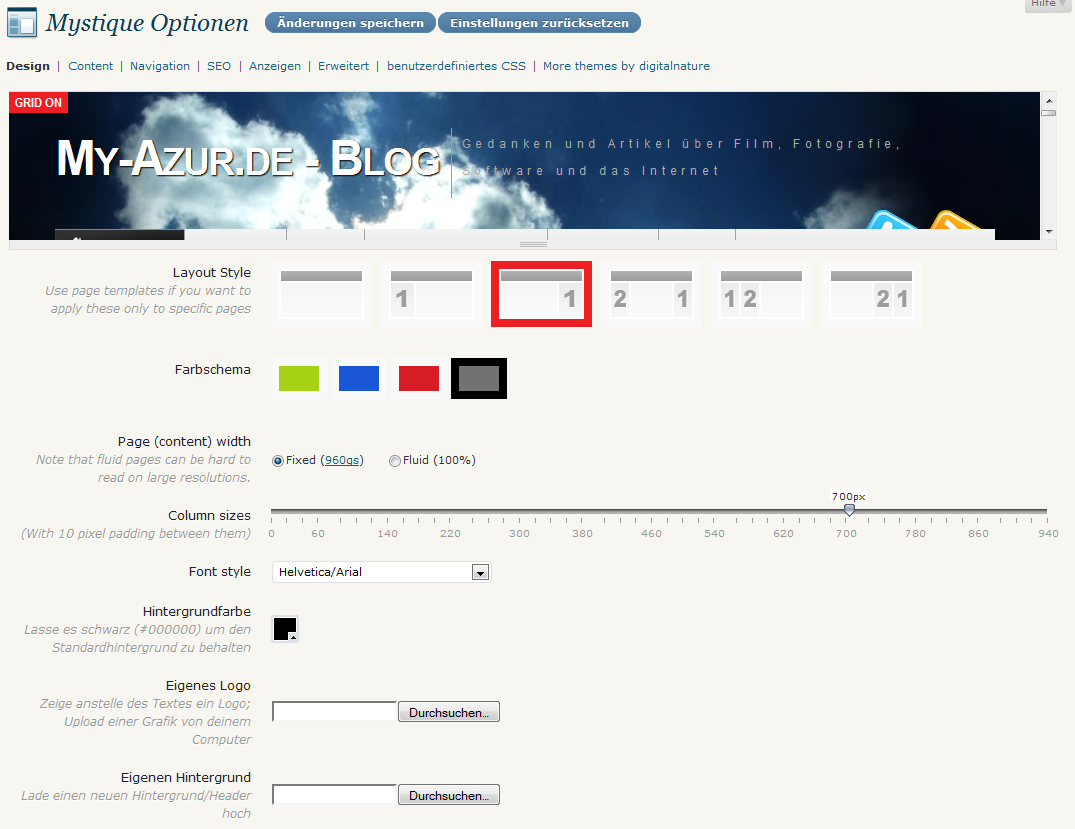
Task: Click Einstellungen zurücksetzen button
Action: click(x=539, y=23)
